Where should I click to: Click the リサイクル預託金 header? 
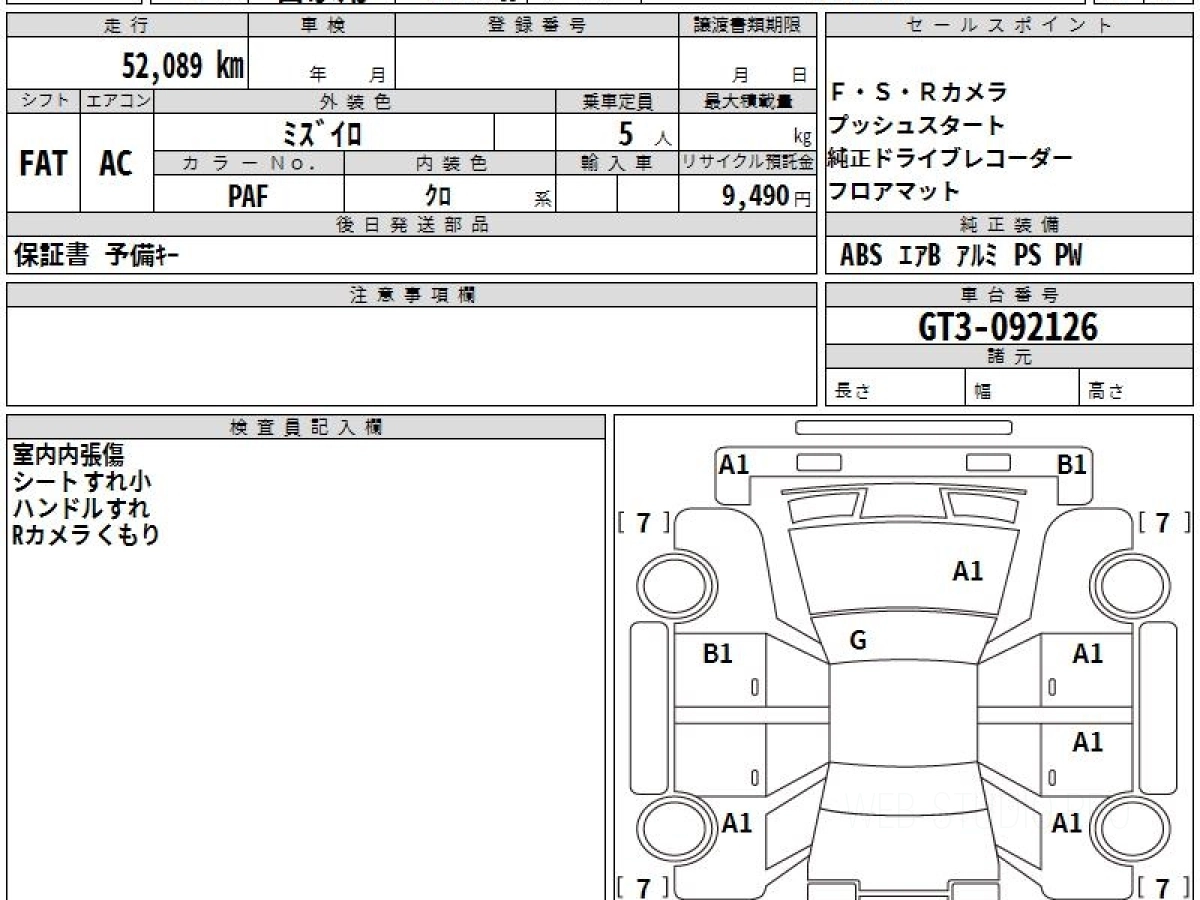click(x=748, y=163)
